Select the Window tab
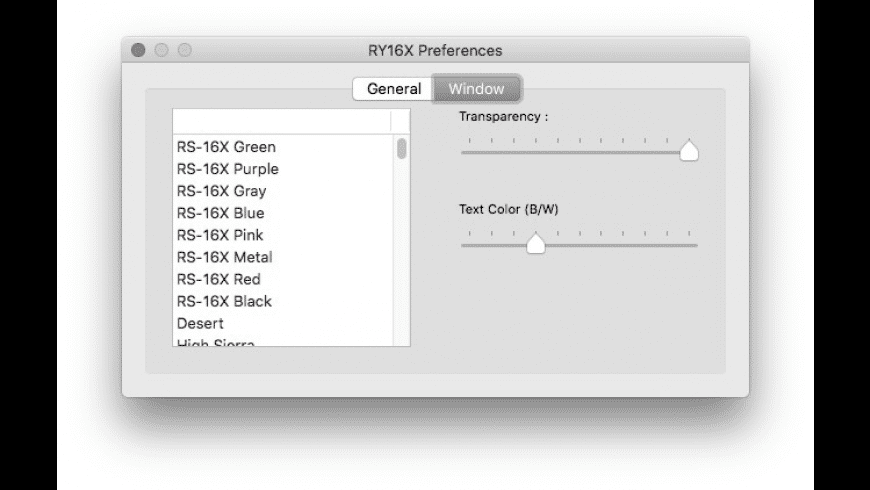This screenshot has width=870, height=490. 476,89
